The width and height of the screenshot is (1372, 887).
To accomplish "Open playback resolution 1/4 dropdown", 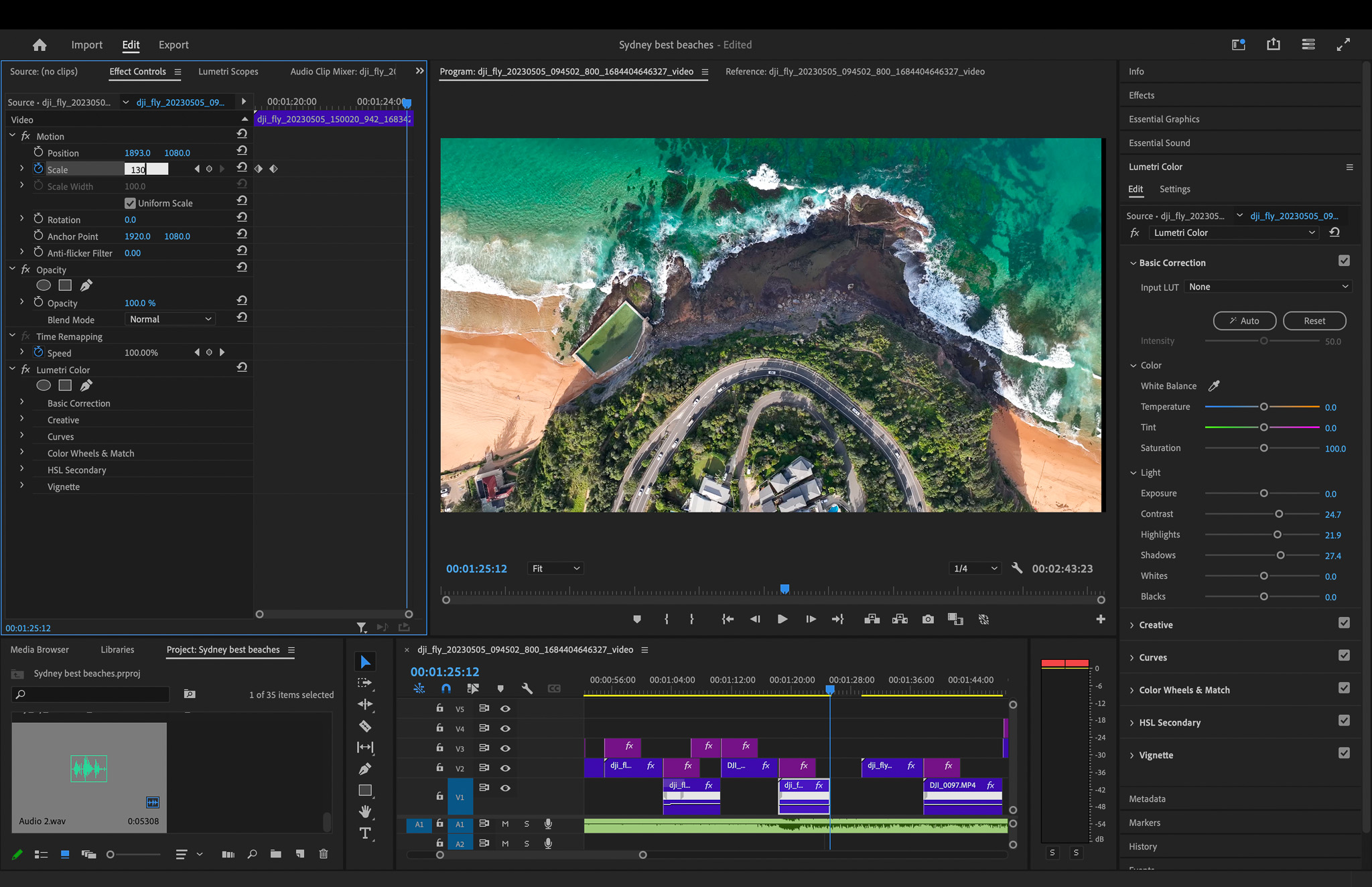I will (975, 569).
